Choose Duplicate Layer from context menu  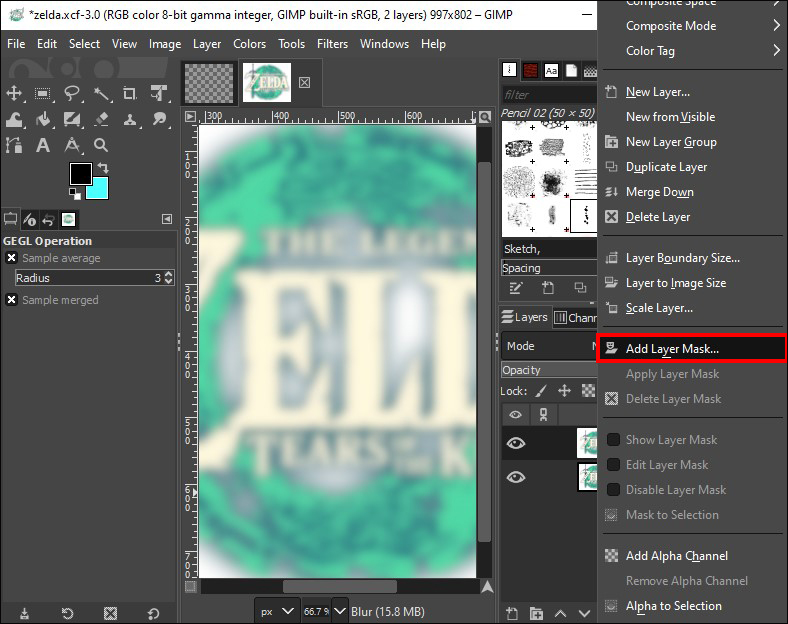tap(666, 167)
